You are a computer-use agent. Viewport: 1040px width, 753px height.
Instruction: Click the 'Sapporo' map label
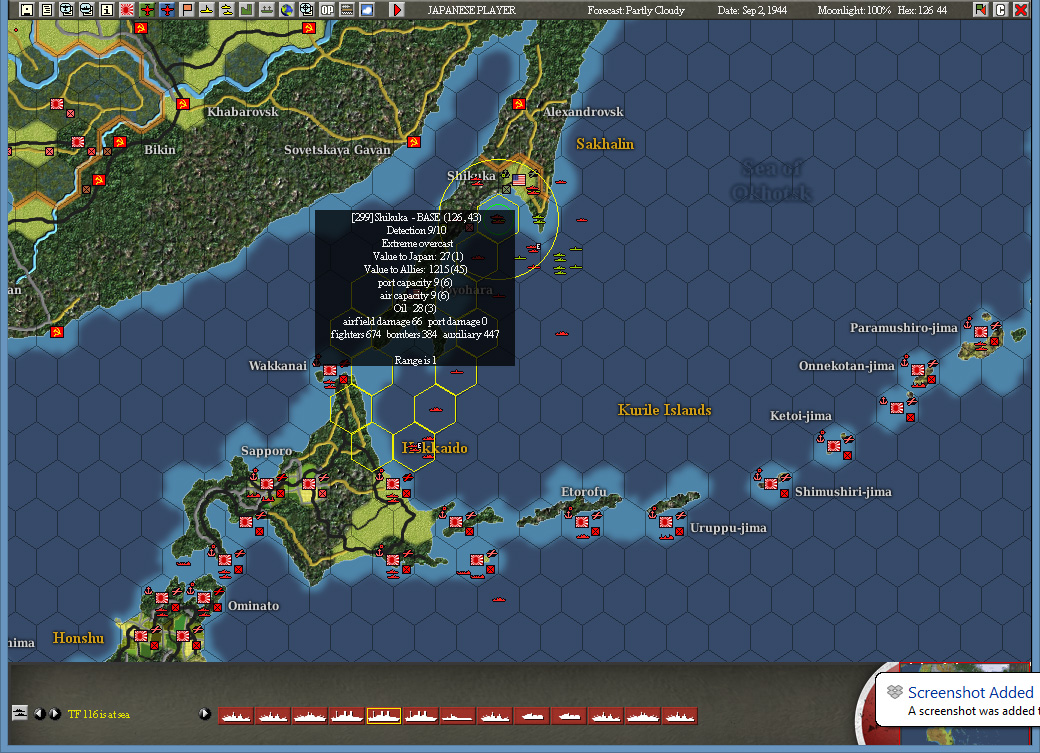pyautogui.click(x=267, y=451)
